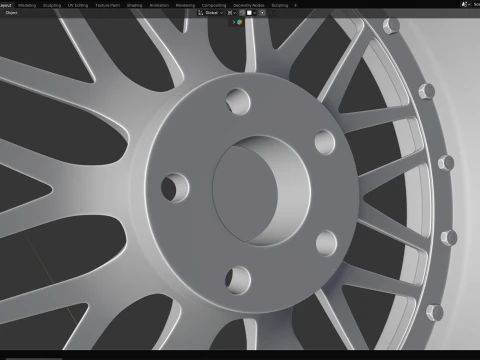
Task: Expand the collapsed viewport tool settings arrow
Action: [234, 22]
